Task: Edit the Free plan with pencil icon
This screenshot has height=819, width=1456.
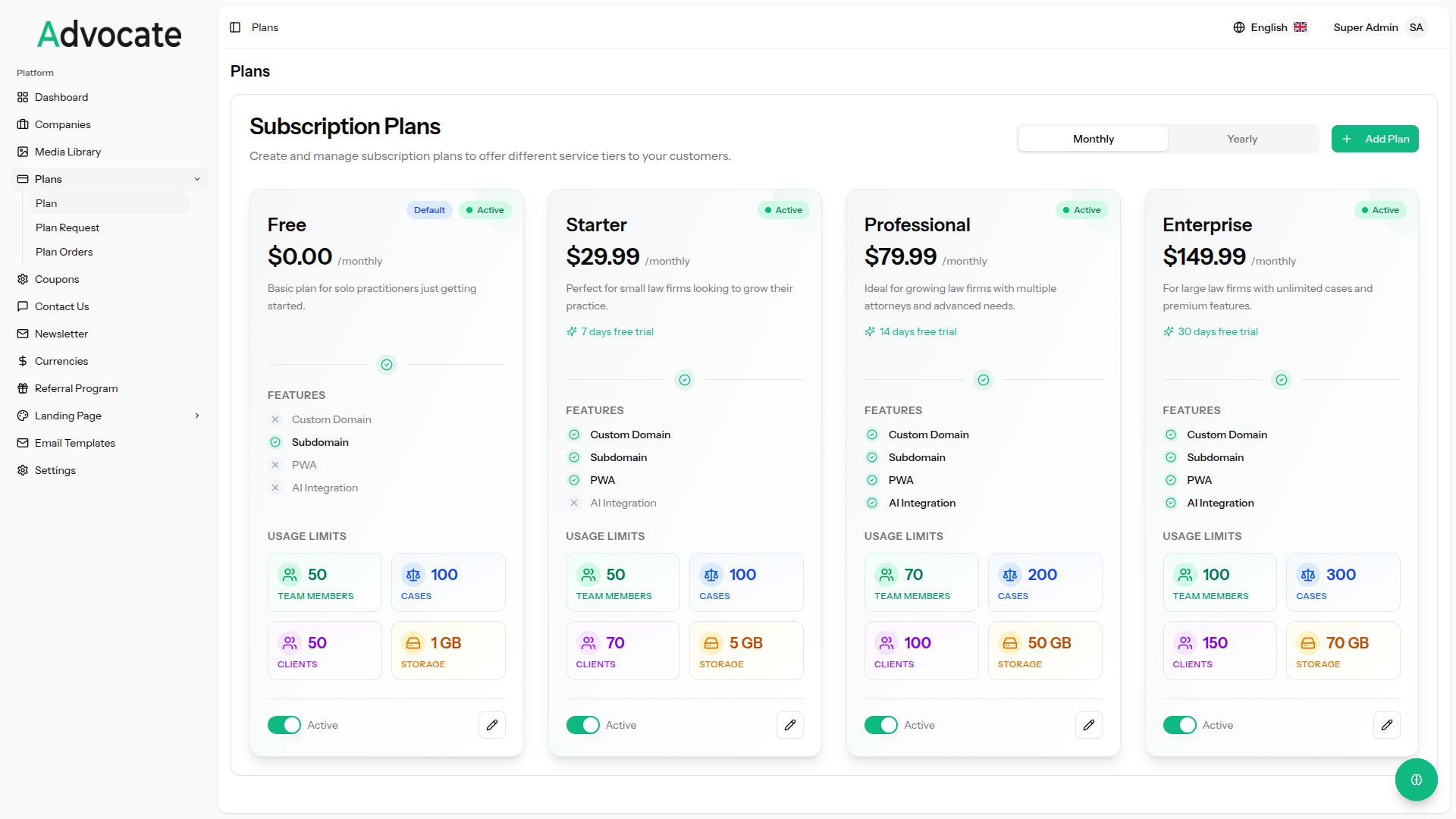Action: click(492, 725)
